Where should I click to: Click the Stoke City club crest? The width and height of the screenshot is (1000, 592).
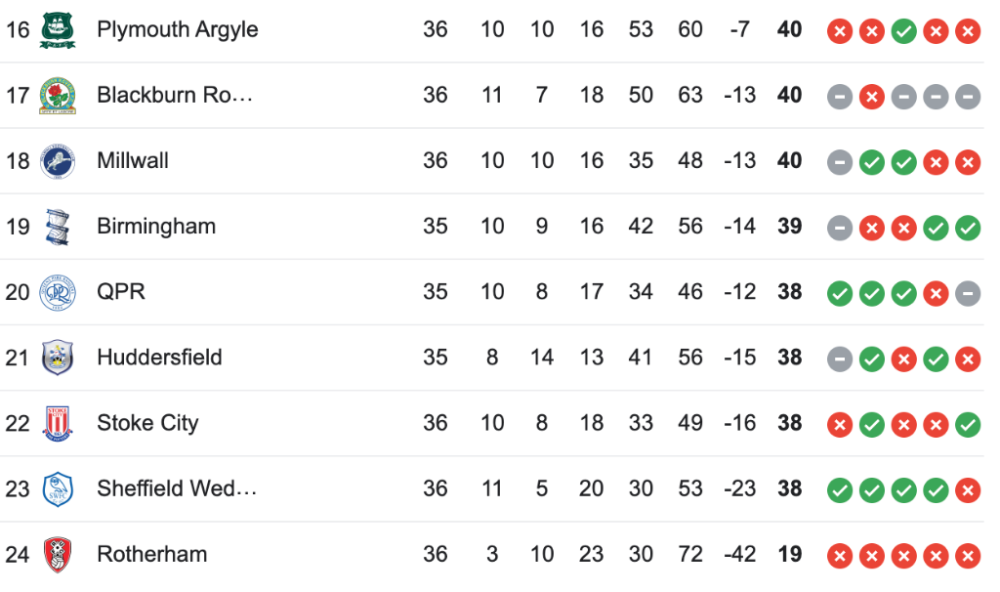tap(57, 424)
